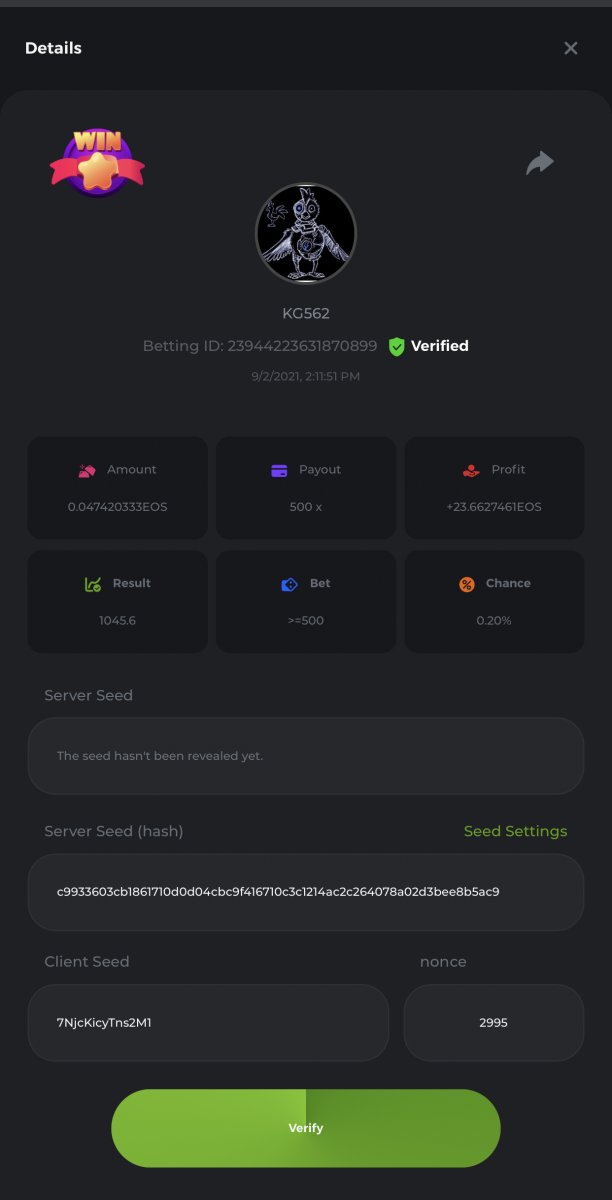
Task: Click the Chance percent icon
Action: [467, 584]
